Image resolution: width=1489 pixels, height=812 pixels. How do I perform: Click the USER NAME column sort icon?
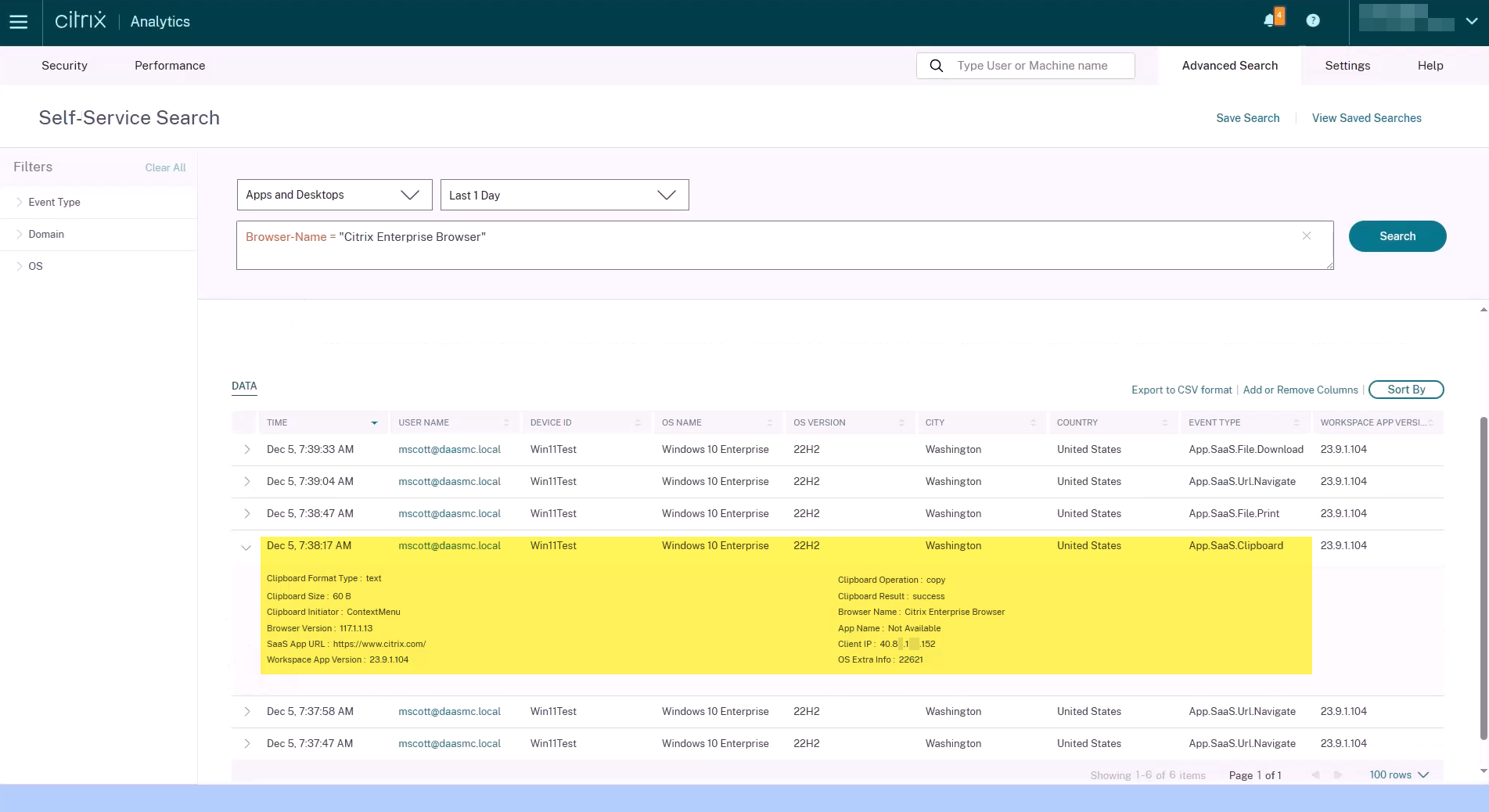(506, 423)
